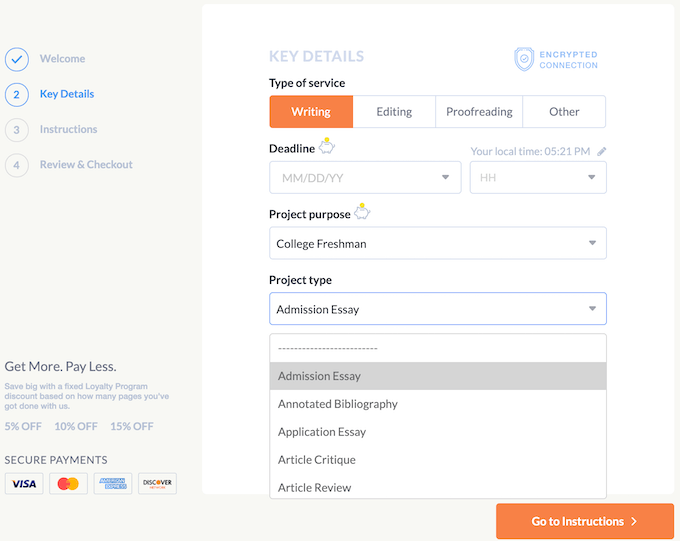
Task: Click the Go to Instructions button
Action: 585,521
